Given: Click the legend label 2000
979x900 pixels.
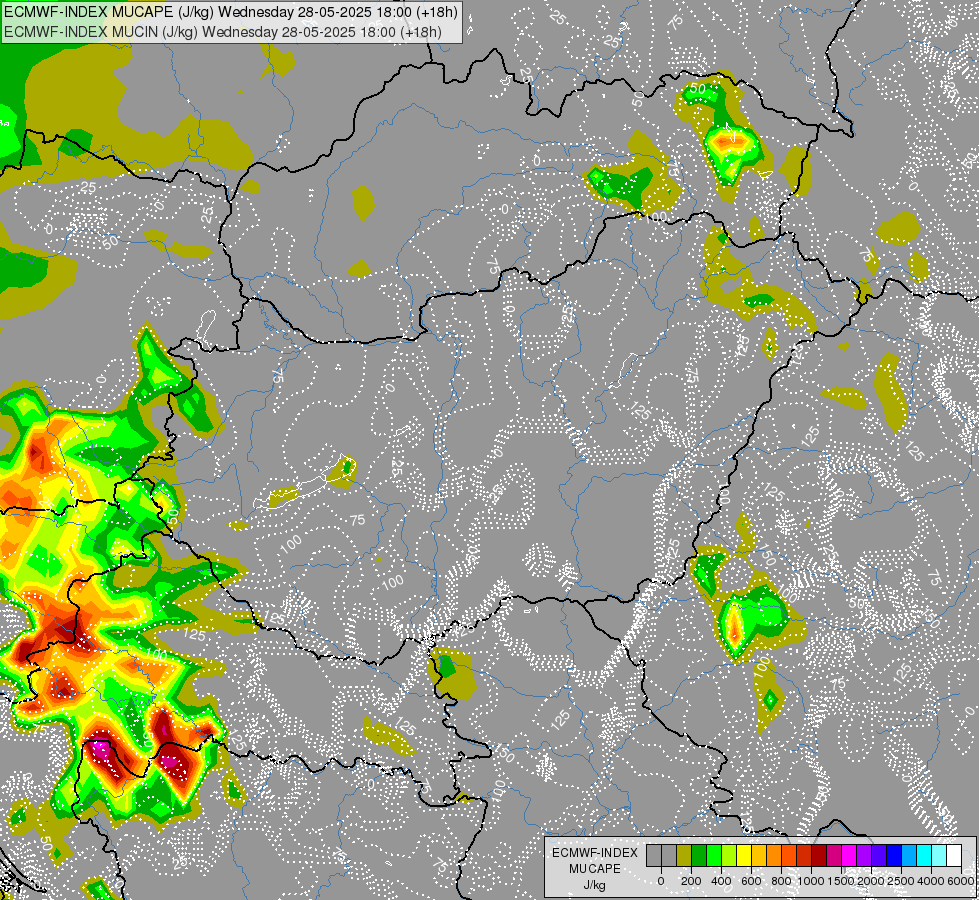Looking at the screenshot, I should pos(871,881).
